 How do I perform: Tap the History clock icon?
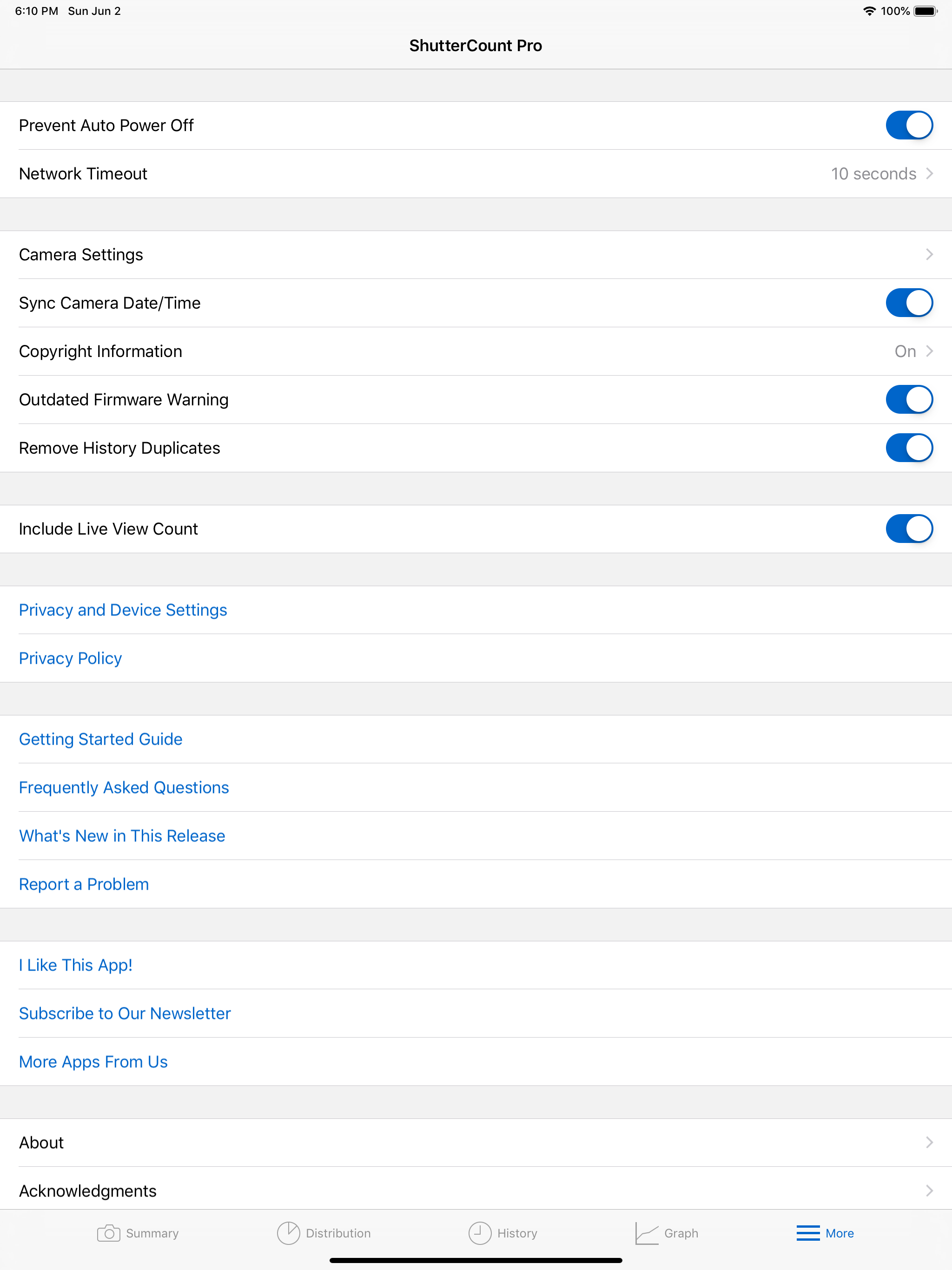coord(479,1233)
